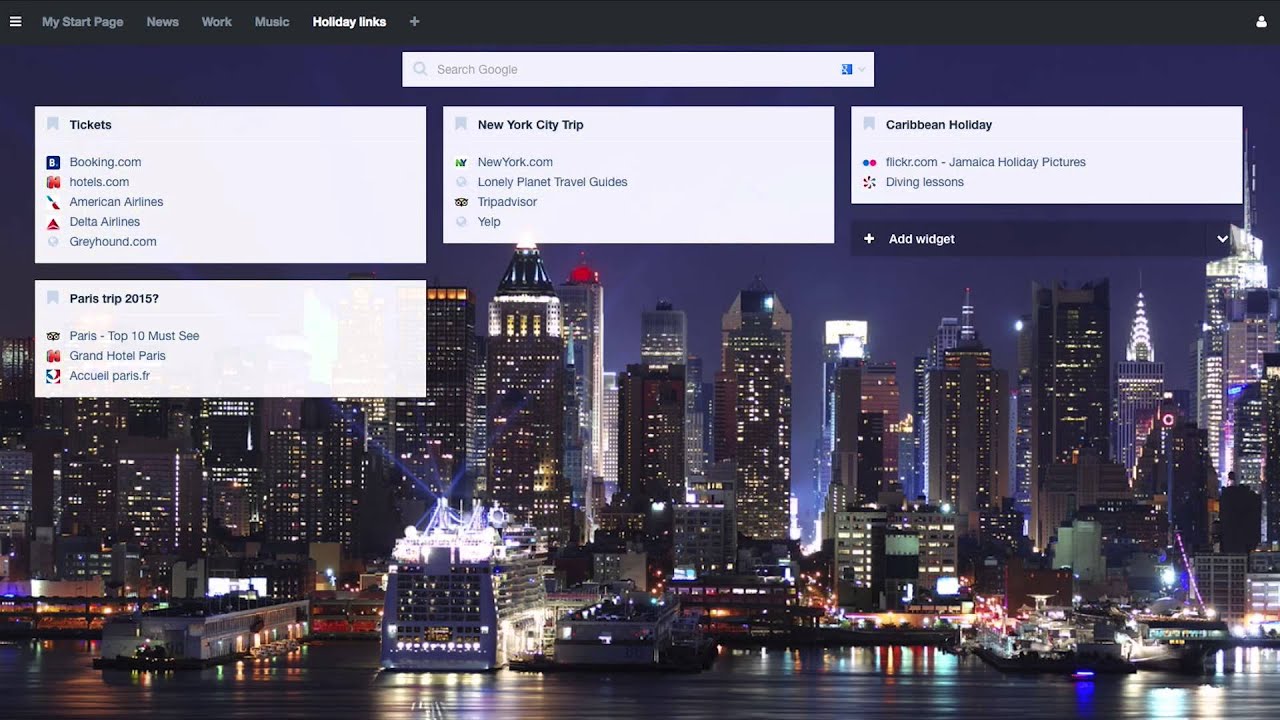
Task: Click the Grand Hotel Paris favicon
Action: 54,356
